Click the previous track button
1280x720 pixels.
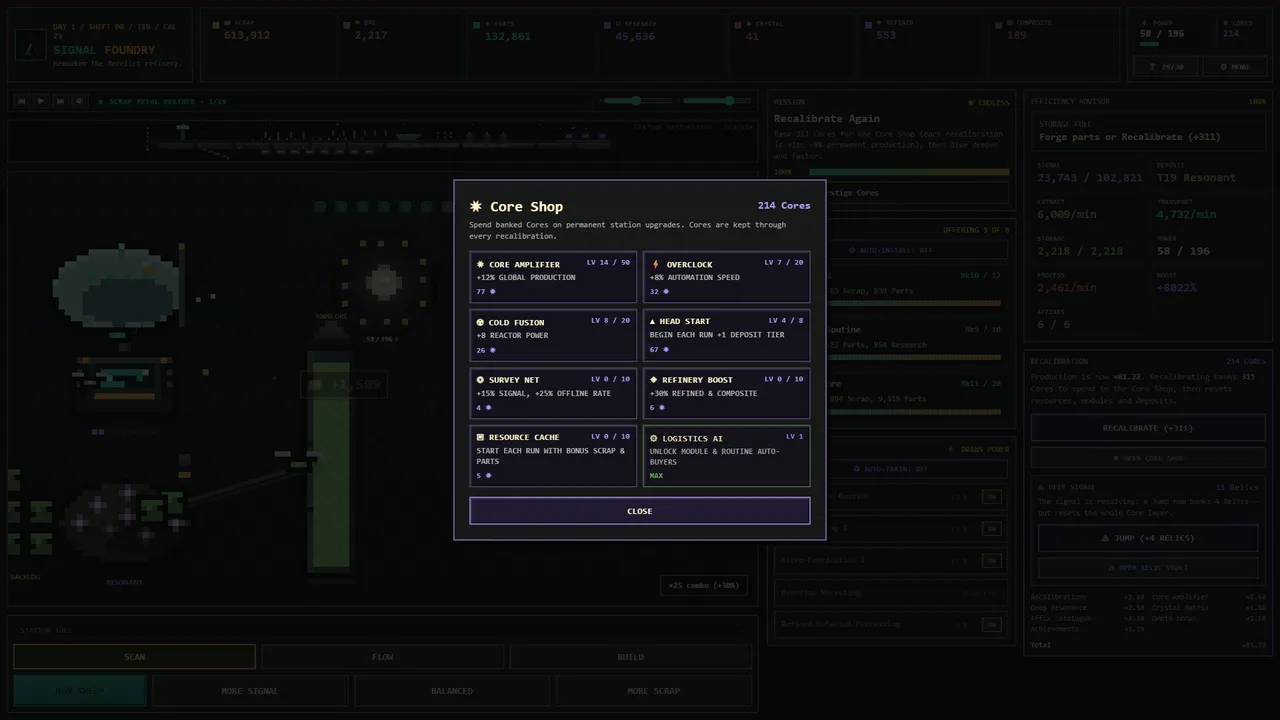[x=21, y=101]
